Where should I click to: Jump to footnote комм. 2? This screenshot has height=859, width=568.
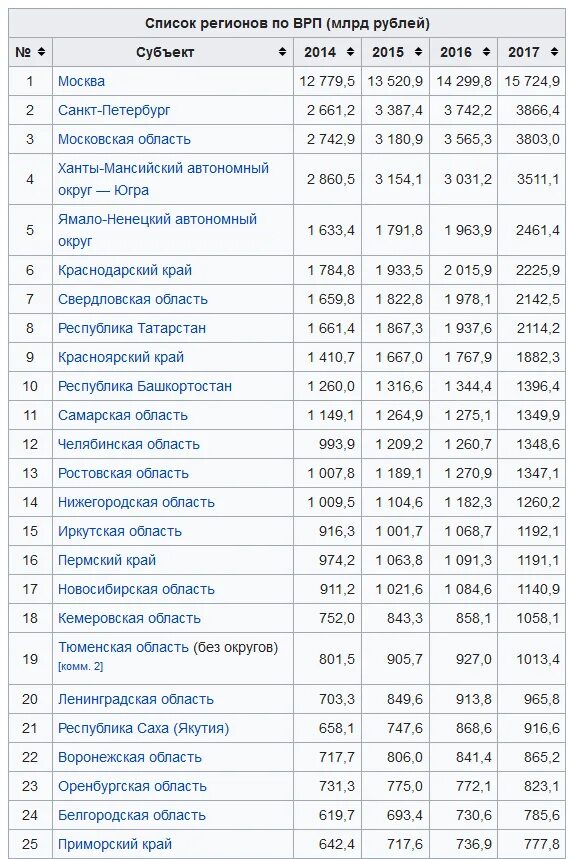pyautogui.click(x=81, y=666)
